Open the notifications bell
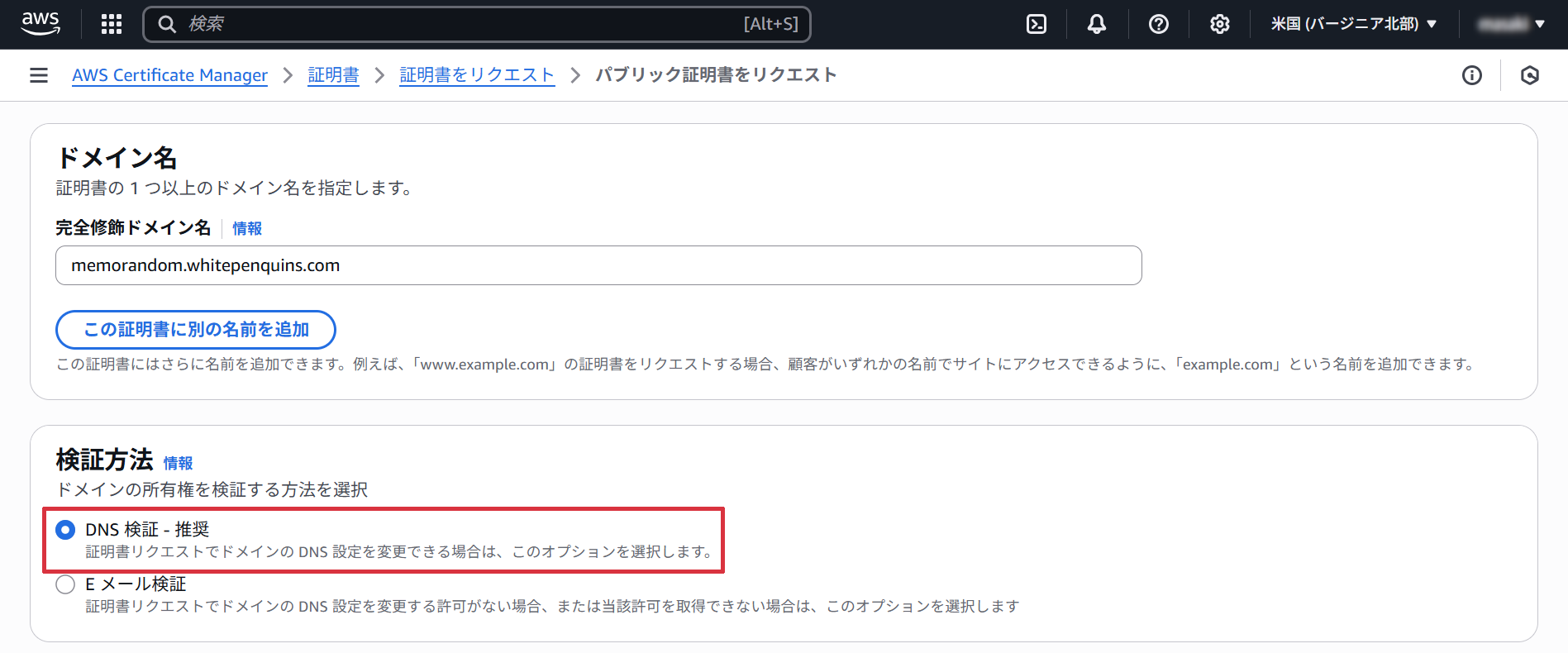The image size is (1568, 653). click(x=1097, y=24)
